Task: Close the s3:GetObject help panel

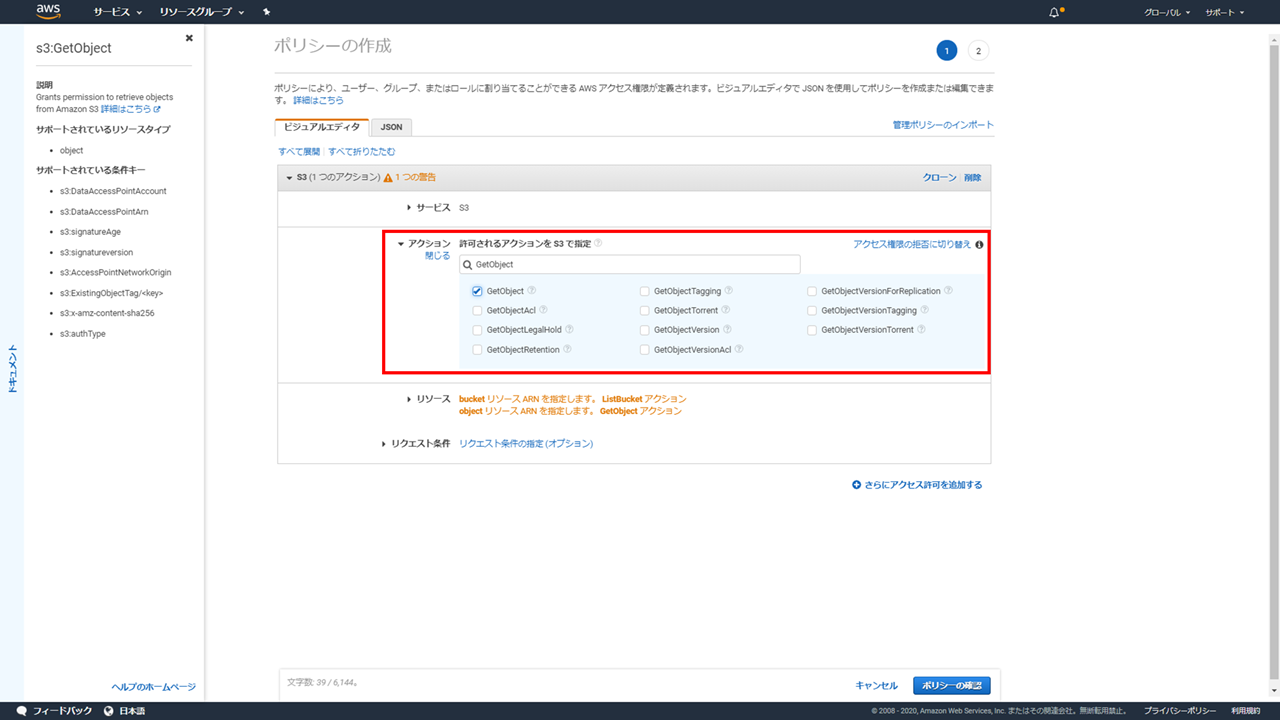Action: 189,38
